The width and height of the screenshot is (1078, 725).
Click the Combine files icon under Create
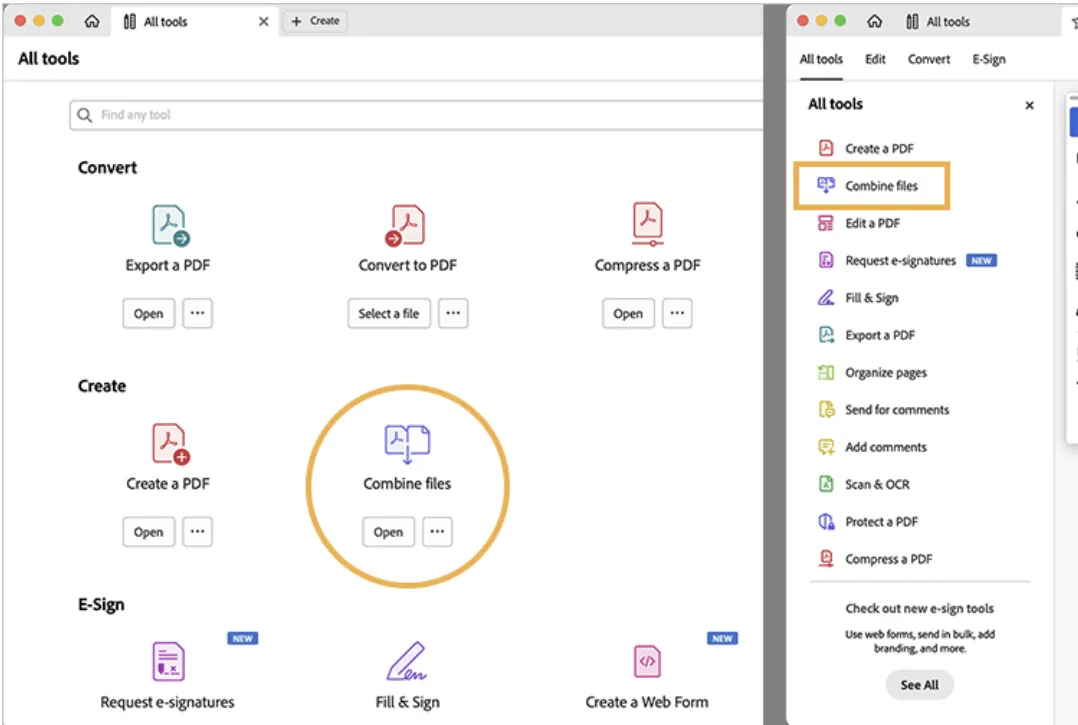(407, 444)
